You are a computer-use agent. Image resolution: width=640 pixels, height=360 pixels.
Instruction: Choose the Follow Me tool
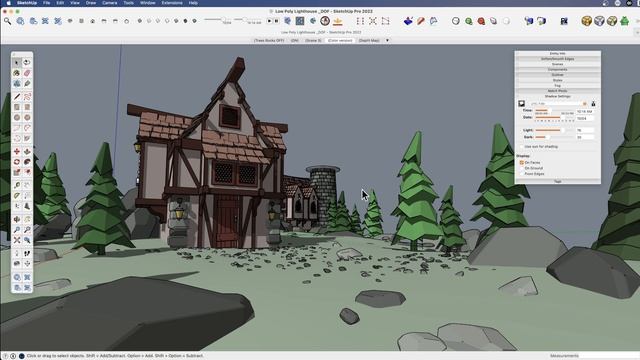coord(27,162)
